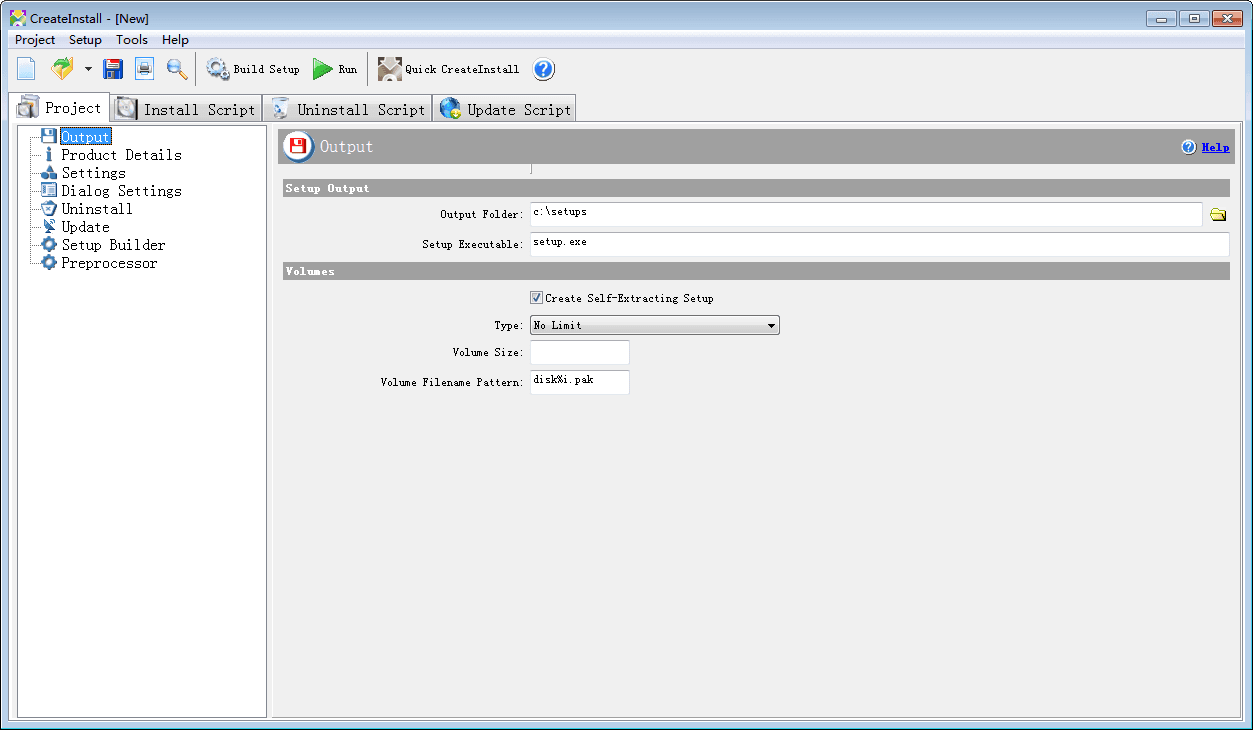
Task: Select Preprocessor in the project tree
Action: click(x=109, y=263)
